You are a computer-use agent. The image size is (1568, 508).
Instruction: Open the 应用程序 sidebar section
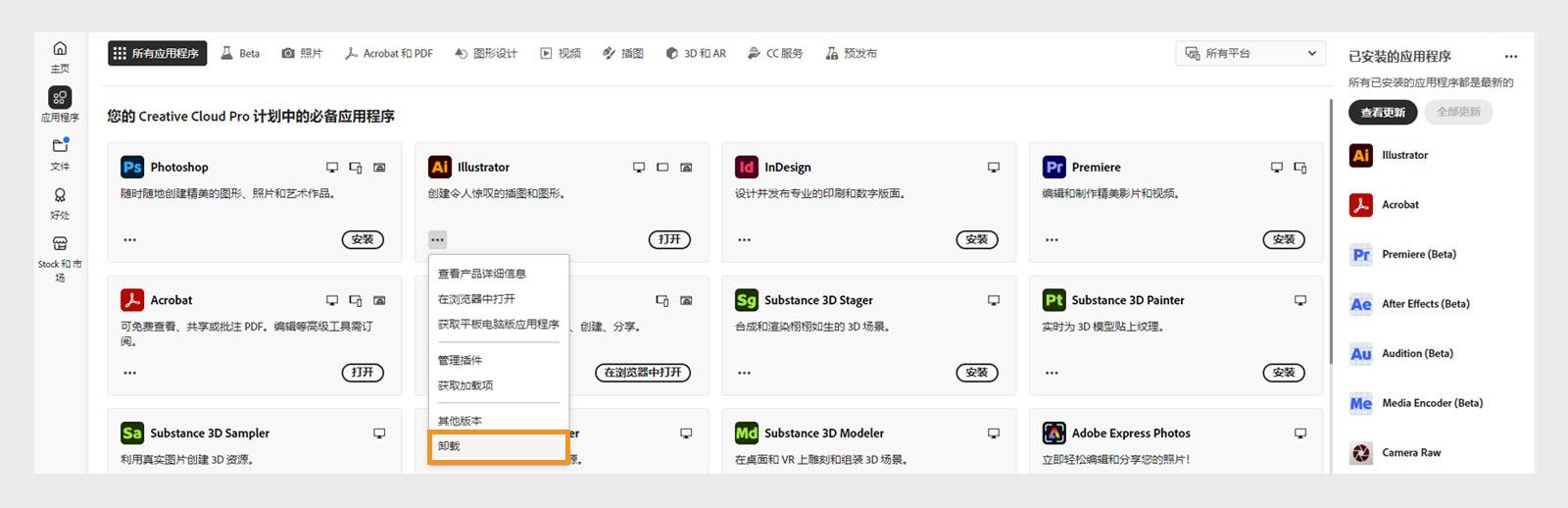60,103
